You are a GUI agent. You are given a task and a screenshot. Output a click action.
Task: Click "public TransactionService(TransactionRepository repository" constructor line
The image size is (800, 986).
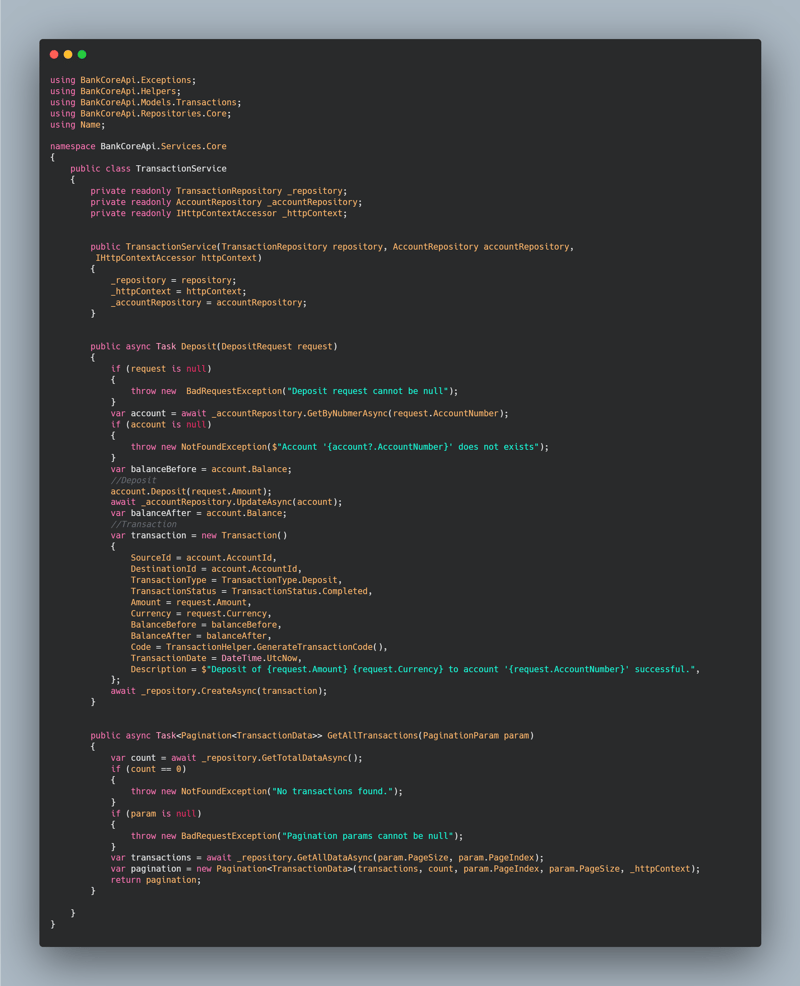pos(332,247)
